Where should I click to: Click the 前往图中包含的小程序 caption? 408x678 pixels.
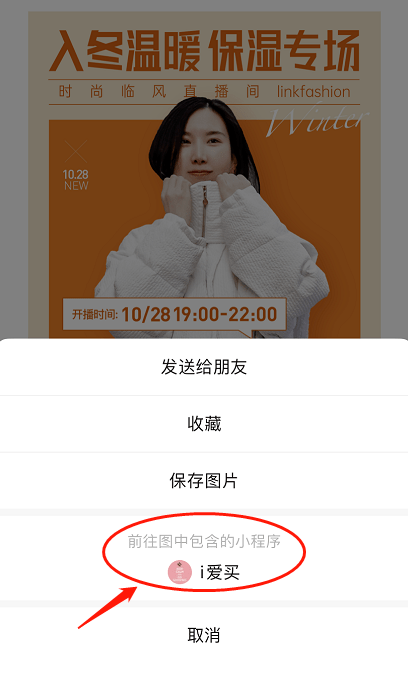point(204,541)
